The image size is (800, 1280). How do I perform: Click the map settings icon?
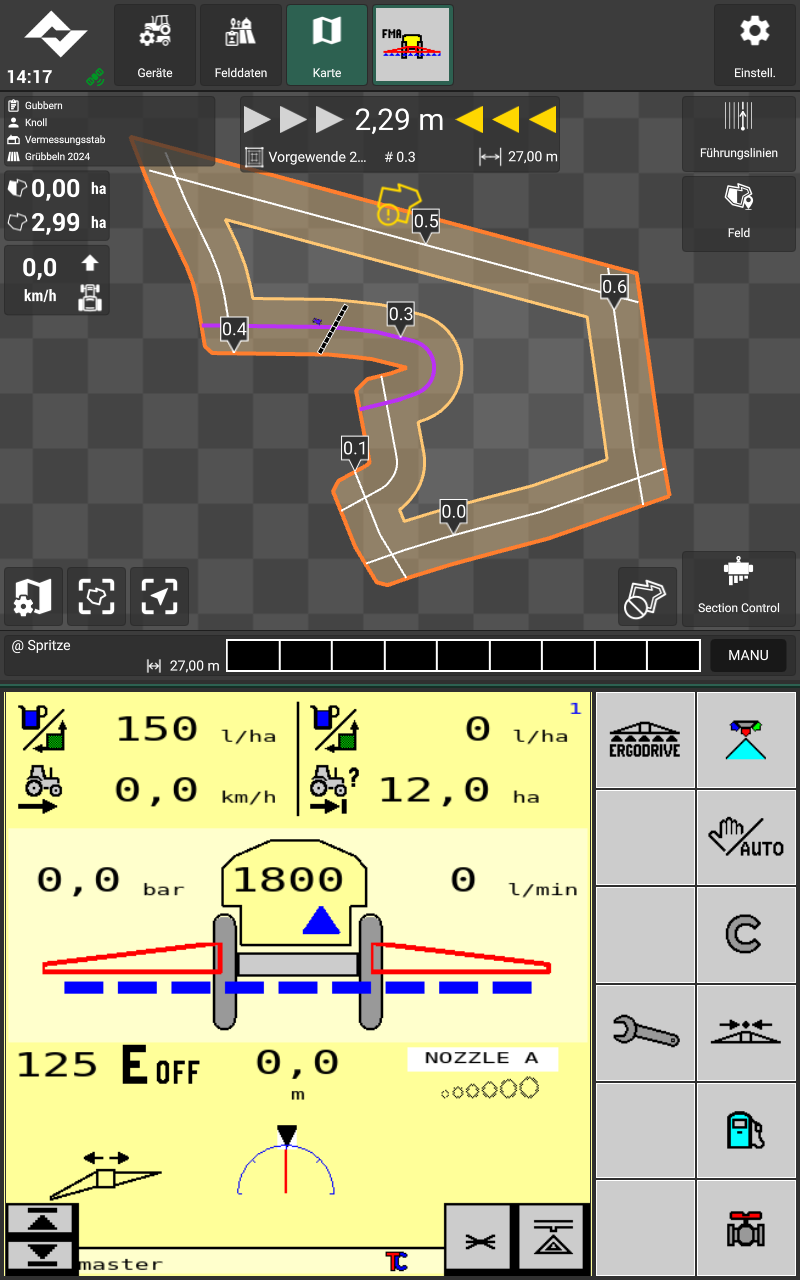click(x=33, y=597)
